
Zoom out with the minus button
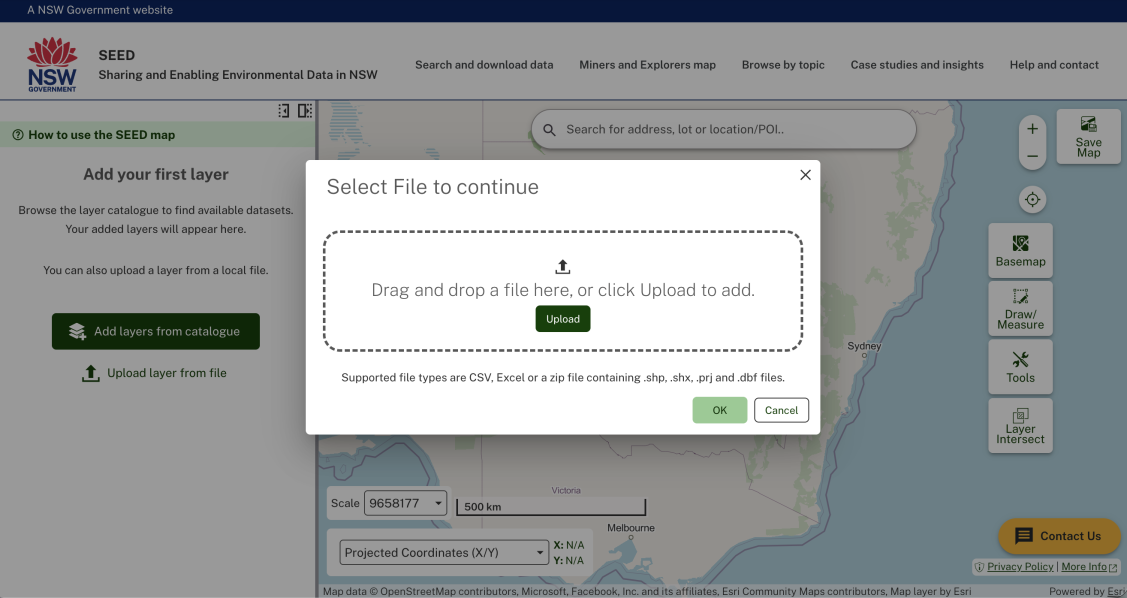click(x=1032, y=156)
